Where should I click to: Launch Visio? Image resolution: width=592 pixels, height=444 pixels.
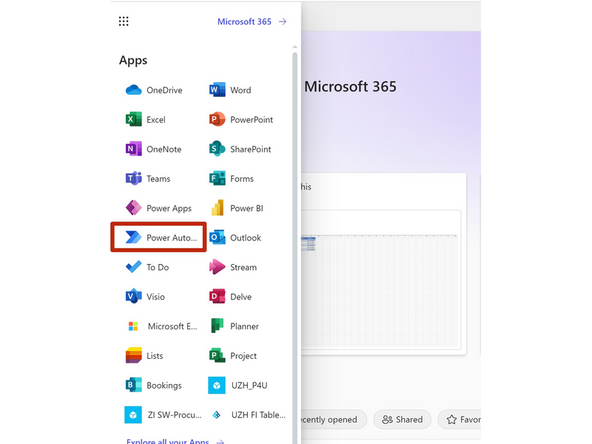tap(145, 296)
